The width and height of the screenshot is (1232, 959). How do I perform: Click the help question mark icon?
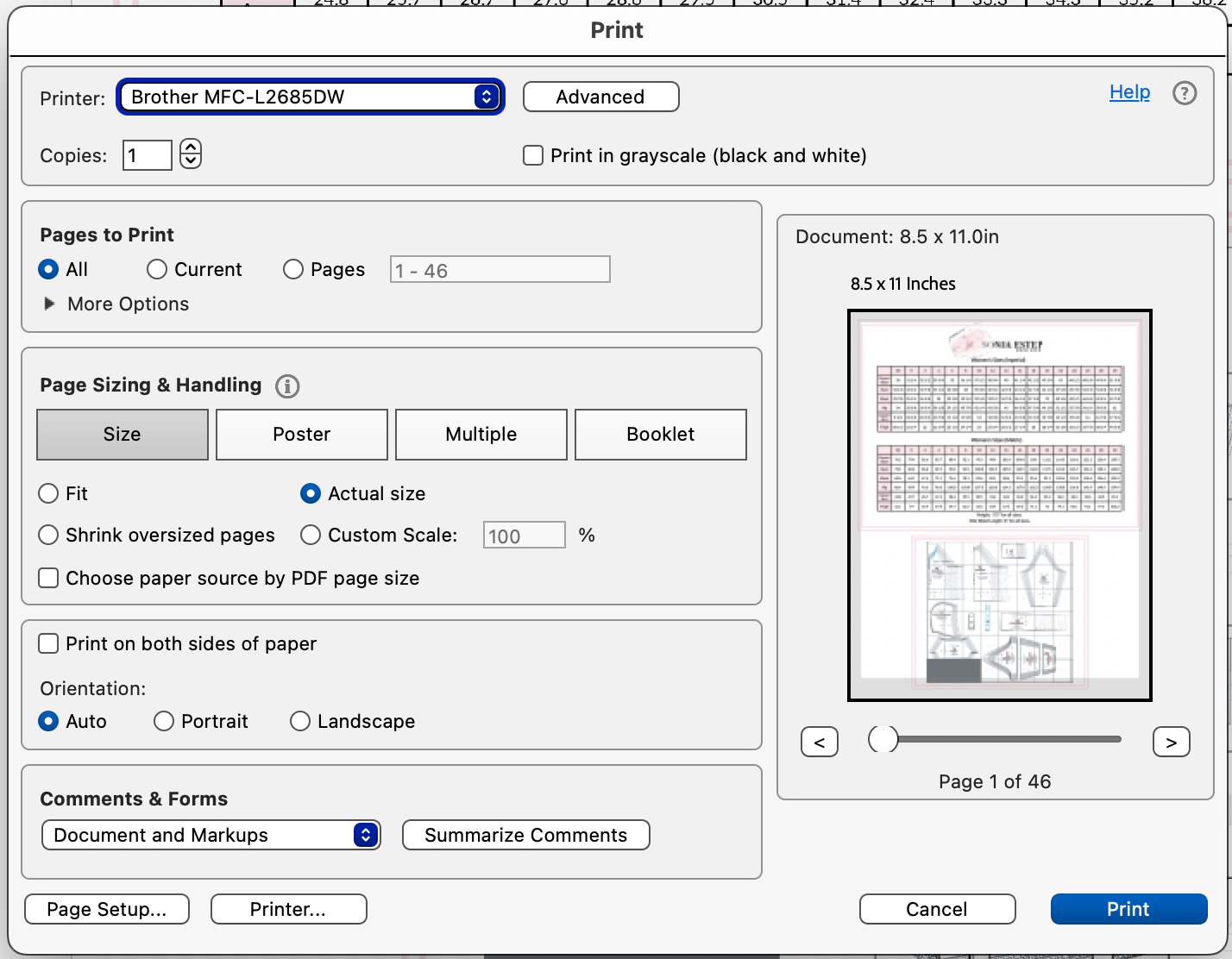point(1185,93)
